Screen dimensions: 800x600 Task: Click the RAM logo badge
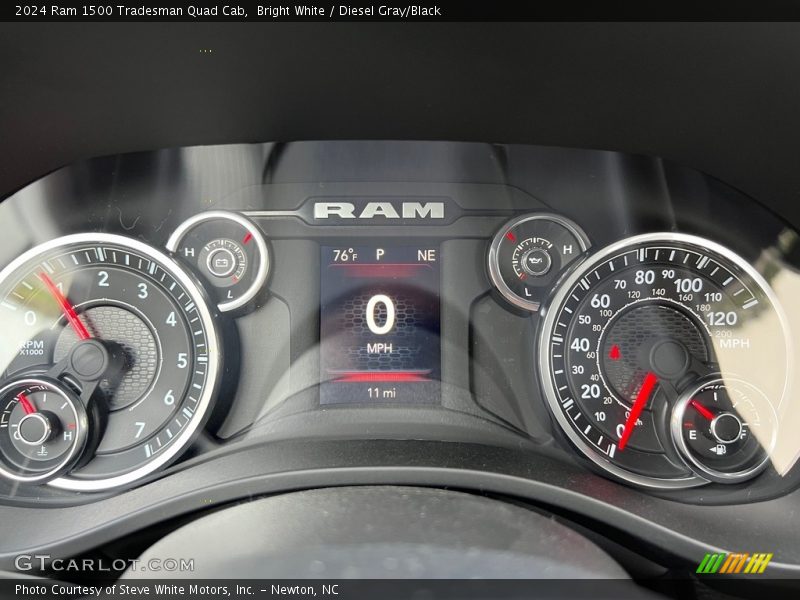[379, 210]
